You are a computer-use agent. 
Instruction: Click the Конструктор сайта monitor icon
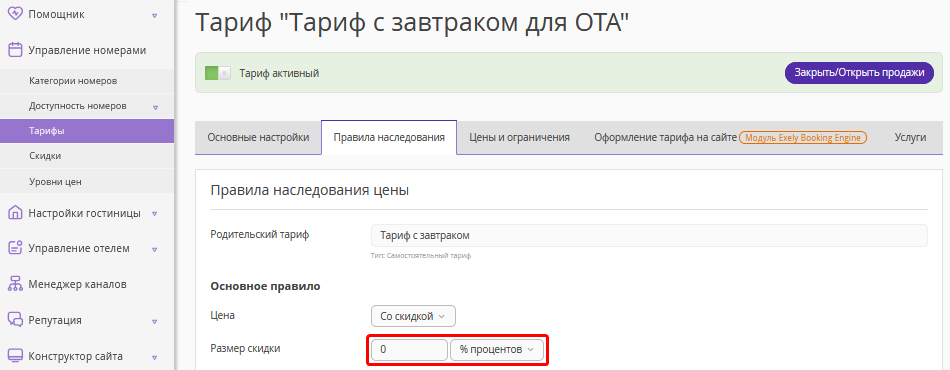(x=15, y=355)
